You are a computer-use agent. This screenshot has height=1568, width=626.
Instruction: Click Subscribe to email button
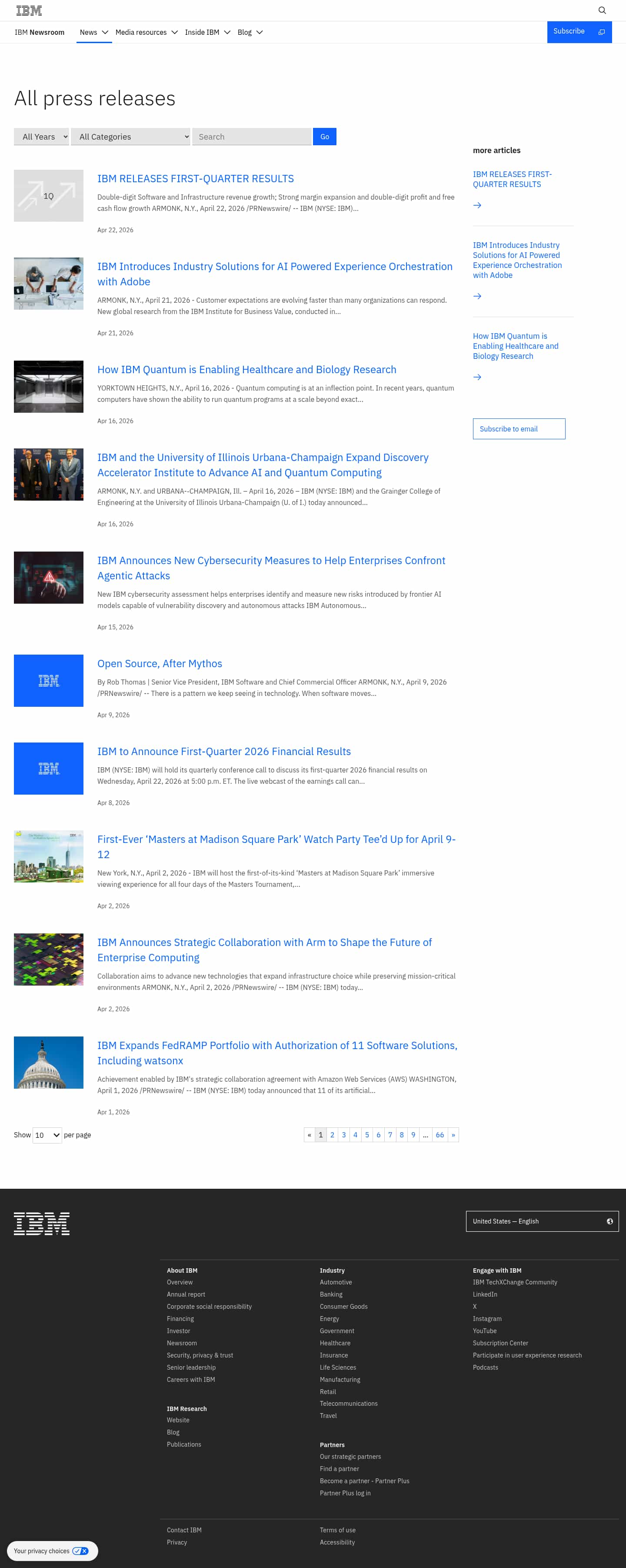pyautogui.click(x=519, y=428)
